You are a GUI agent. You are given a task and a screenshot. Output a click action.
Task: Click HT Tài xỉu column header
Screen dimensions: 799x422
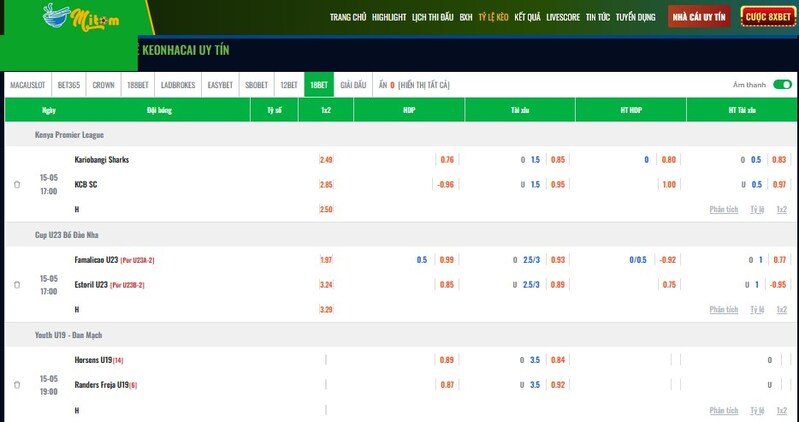742,110
